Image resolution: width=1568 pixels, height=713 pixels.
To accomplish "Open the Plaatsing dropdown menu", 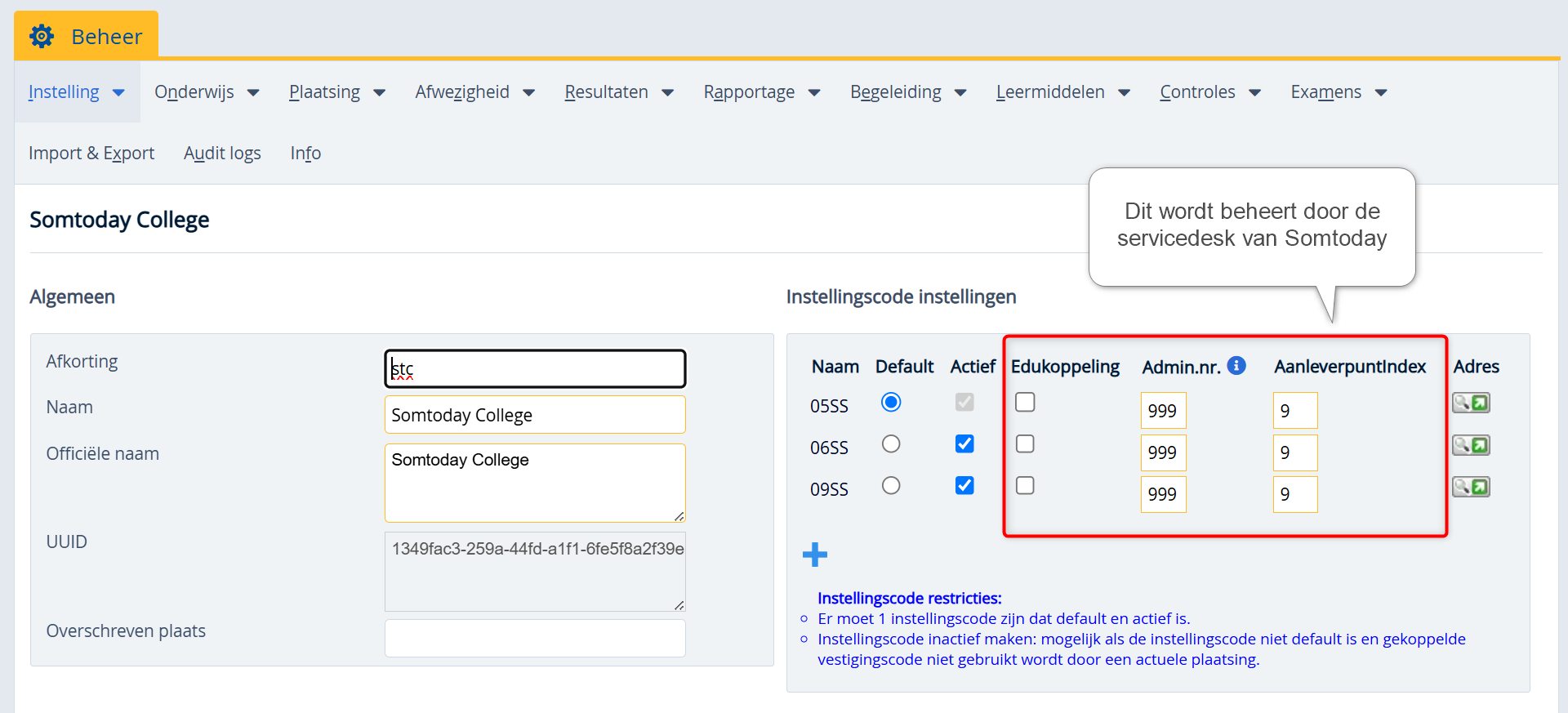I will click(336, 92).
